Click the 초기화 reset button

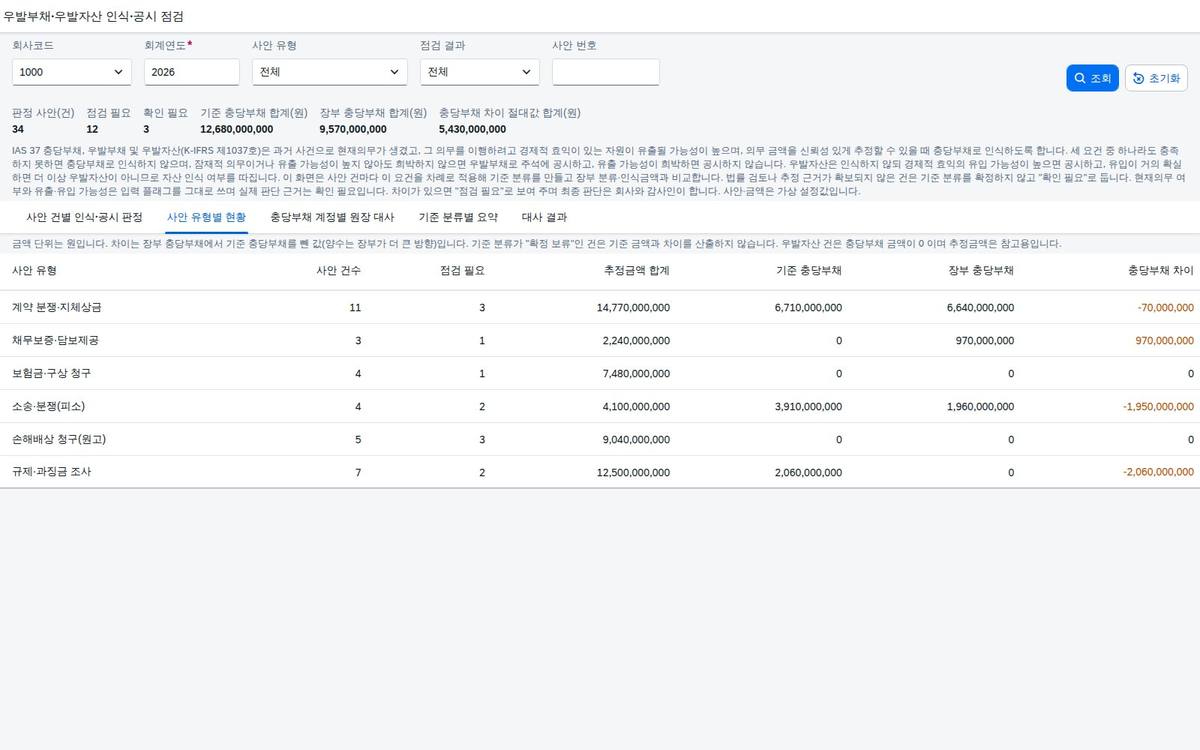1156,78
